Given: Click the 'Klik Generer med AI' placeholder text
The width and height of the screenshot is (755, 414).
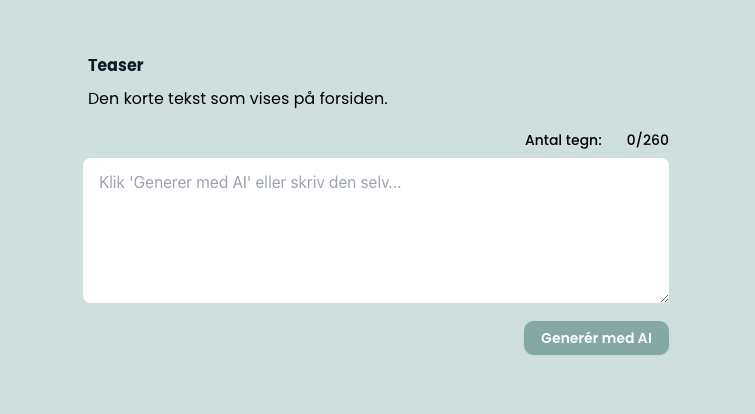Looking at the screenshot, I should tap(250, 183).
